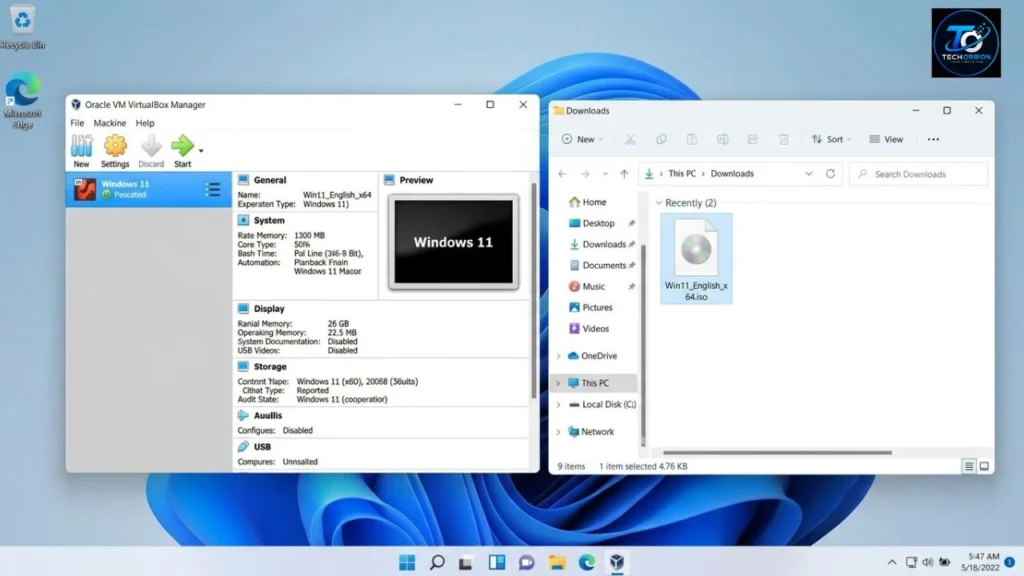
Task: Expand the Network tree node
Action: 558,432
